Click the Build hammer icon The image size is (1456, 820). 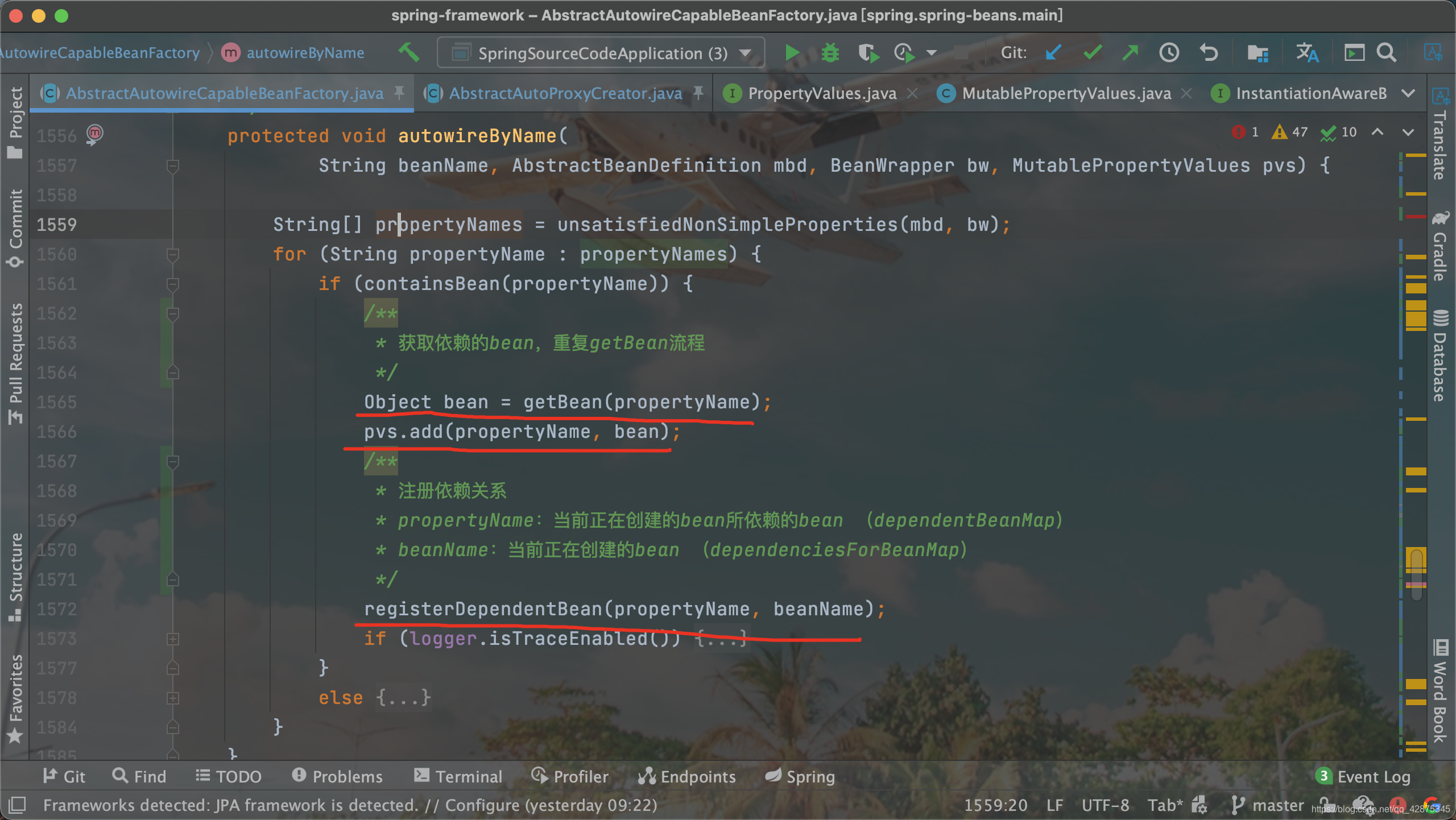408,53
